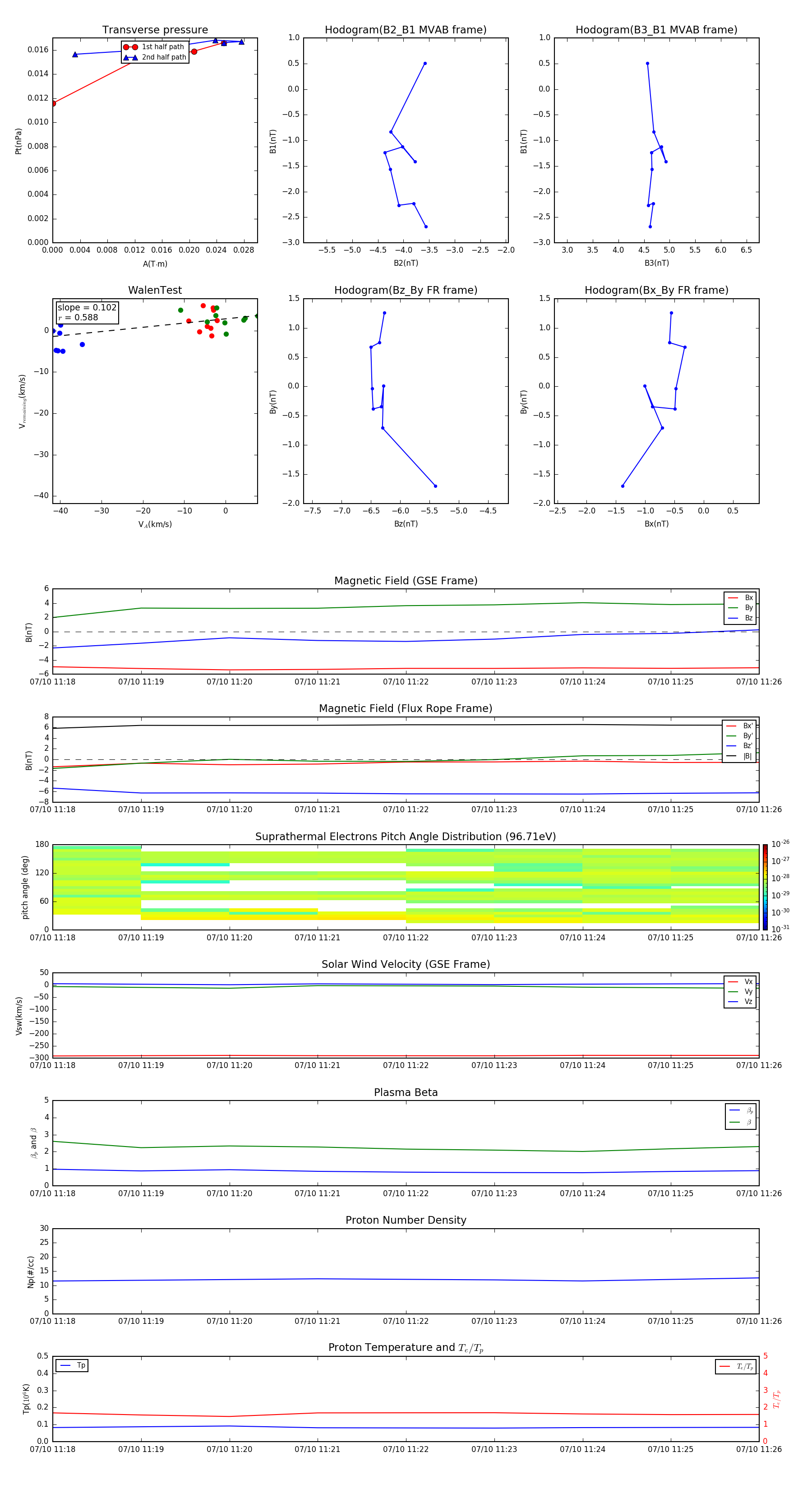Click the red Vx line in Solar Wind plot
Viewport: 812px width, 1489px height.
point(406,1056)
